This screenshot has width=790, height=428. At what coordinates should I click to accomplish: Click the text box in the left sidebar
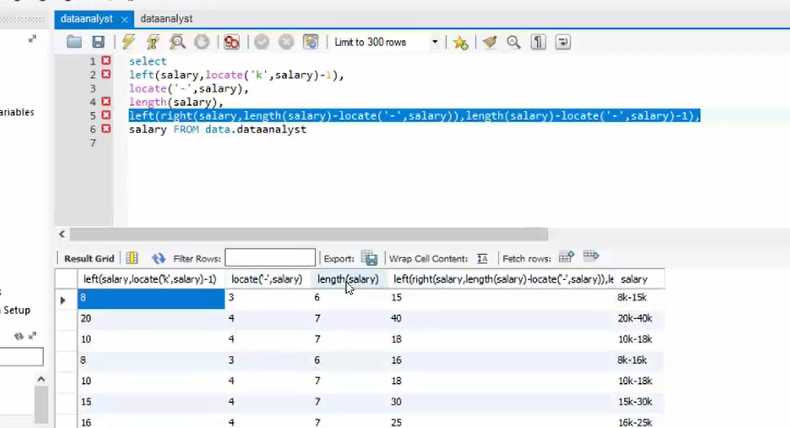(x=21, y=356)
